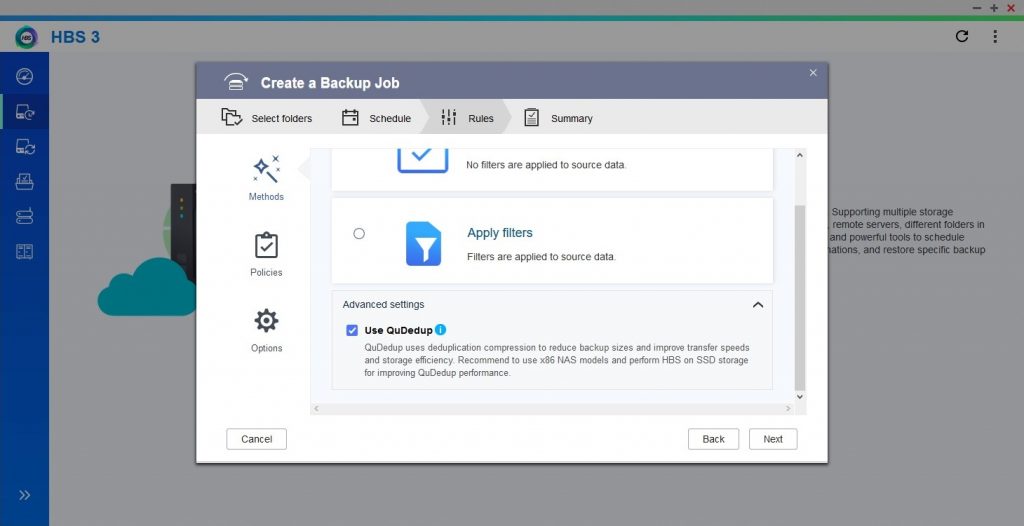This screenshot has width=1024, height=526.
Task: Uncheck the Use QuDedup checkbox
Action: (352, 331)
